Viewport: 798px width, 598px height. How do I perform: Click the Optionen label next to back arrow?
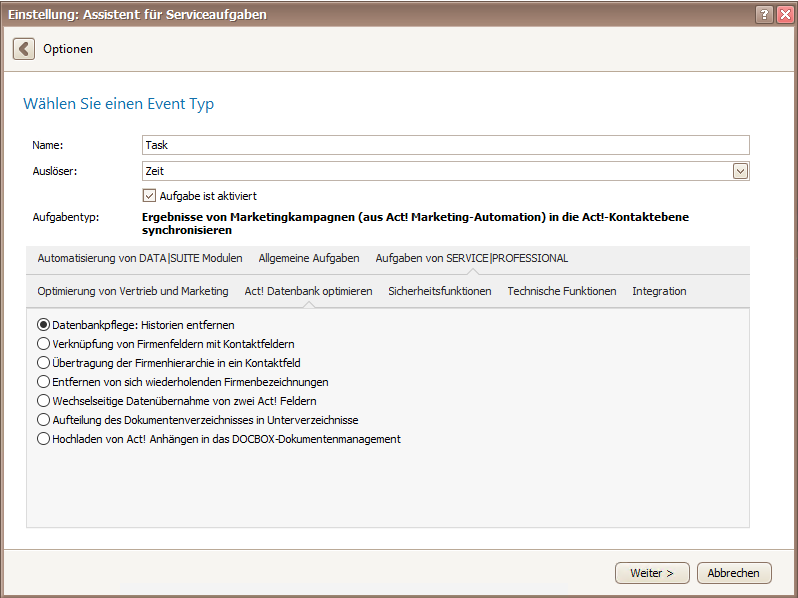pyautogui.click(x=68, y=49)
